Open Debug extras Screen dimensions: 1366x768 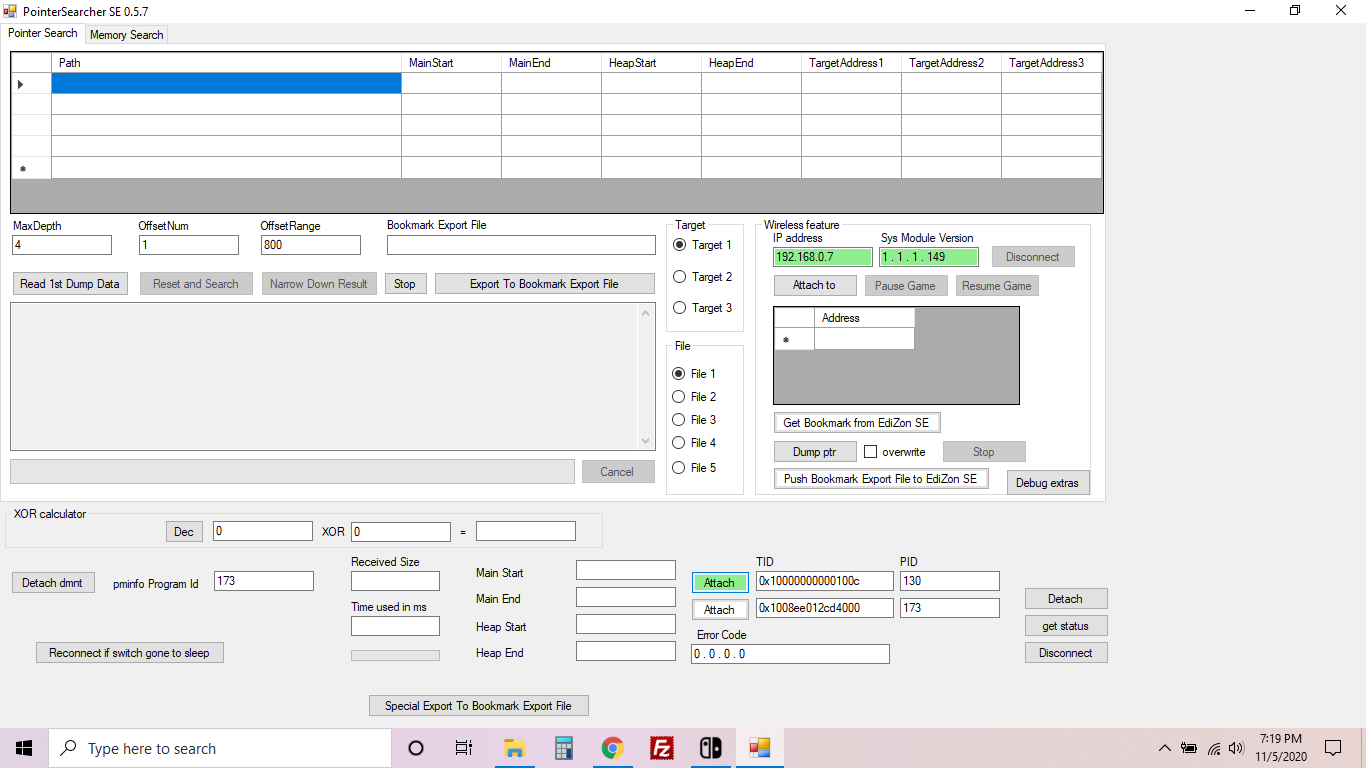click(1048, 483)
